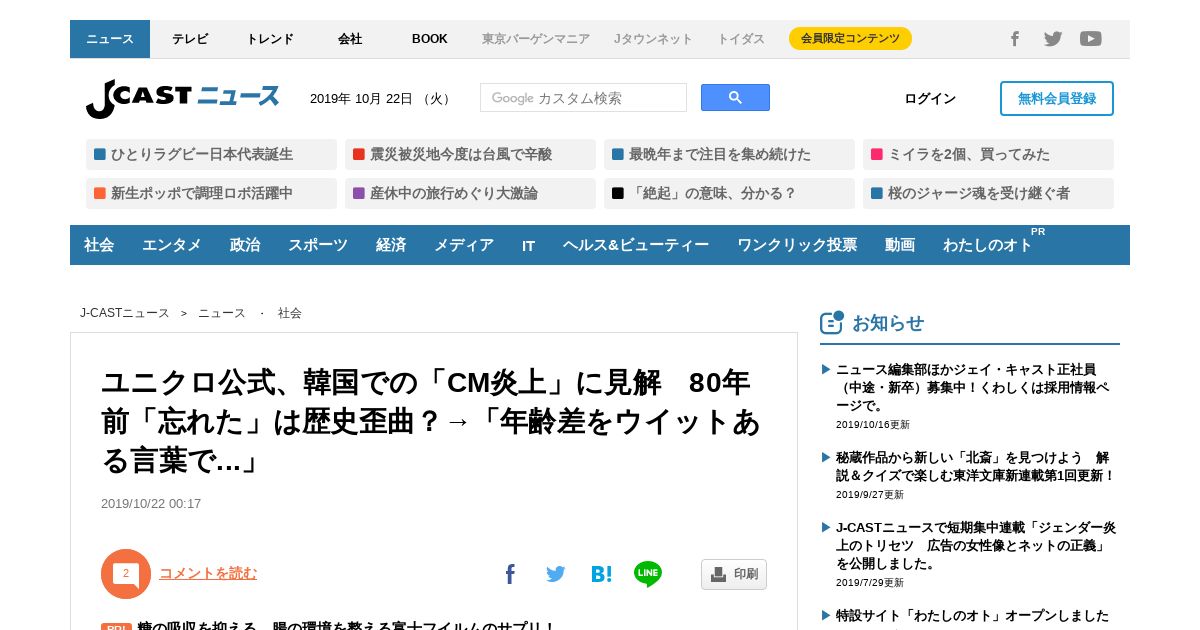Select the 会社 top tab
This screenshot has height=630, width=1200.
point(350,39)
